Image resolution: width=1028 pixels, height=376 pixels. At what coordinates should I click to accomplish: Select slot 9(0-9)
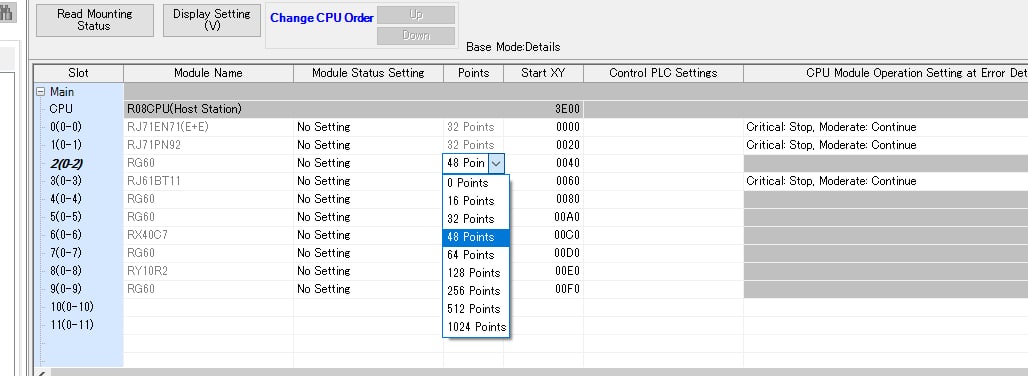tap(66, 289)
